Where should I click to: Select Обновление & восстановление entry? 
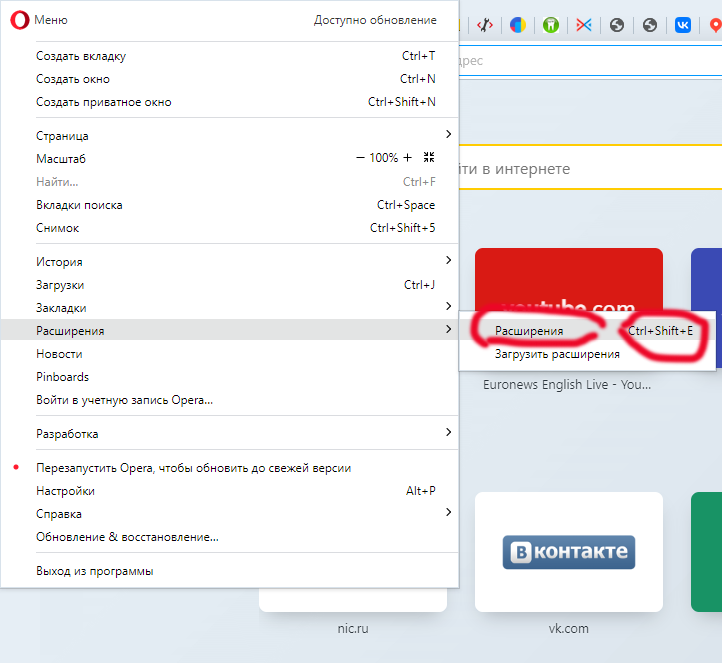(229, 537)
